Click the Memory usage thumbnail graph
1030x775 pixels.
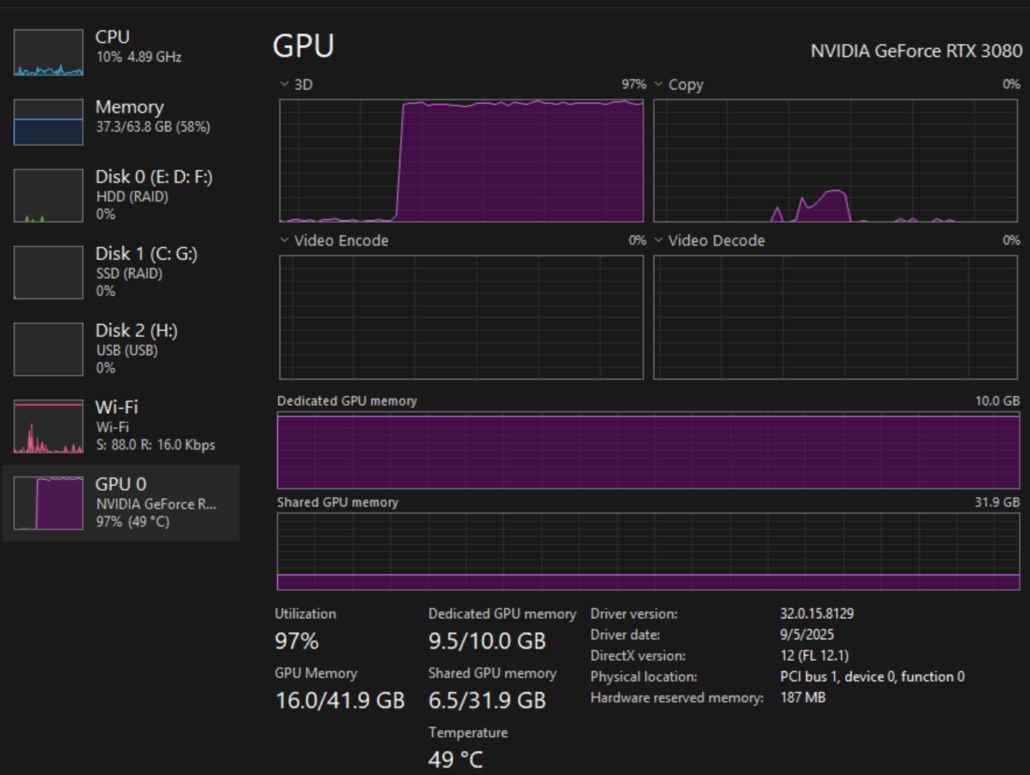click(x=48, y=122)
